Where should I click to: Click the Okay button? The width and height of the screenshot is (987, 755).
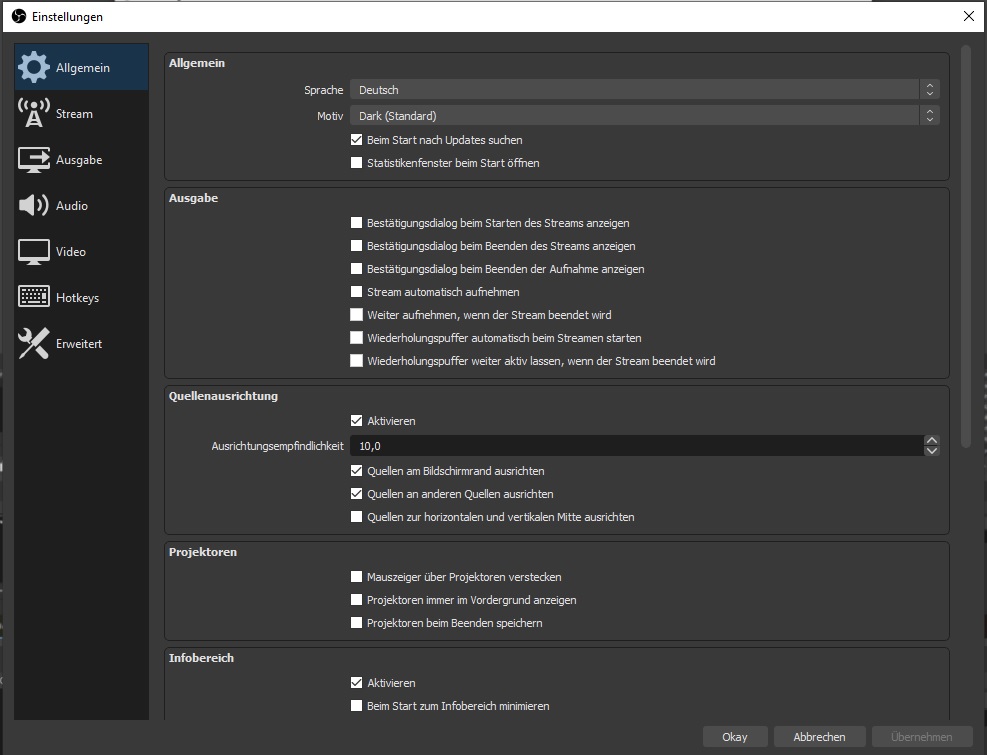coord(735,737)
